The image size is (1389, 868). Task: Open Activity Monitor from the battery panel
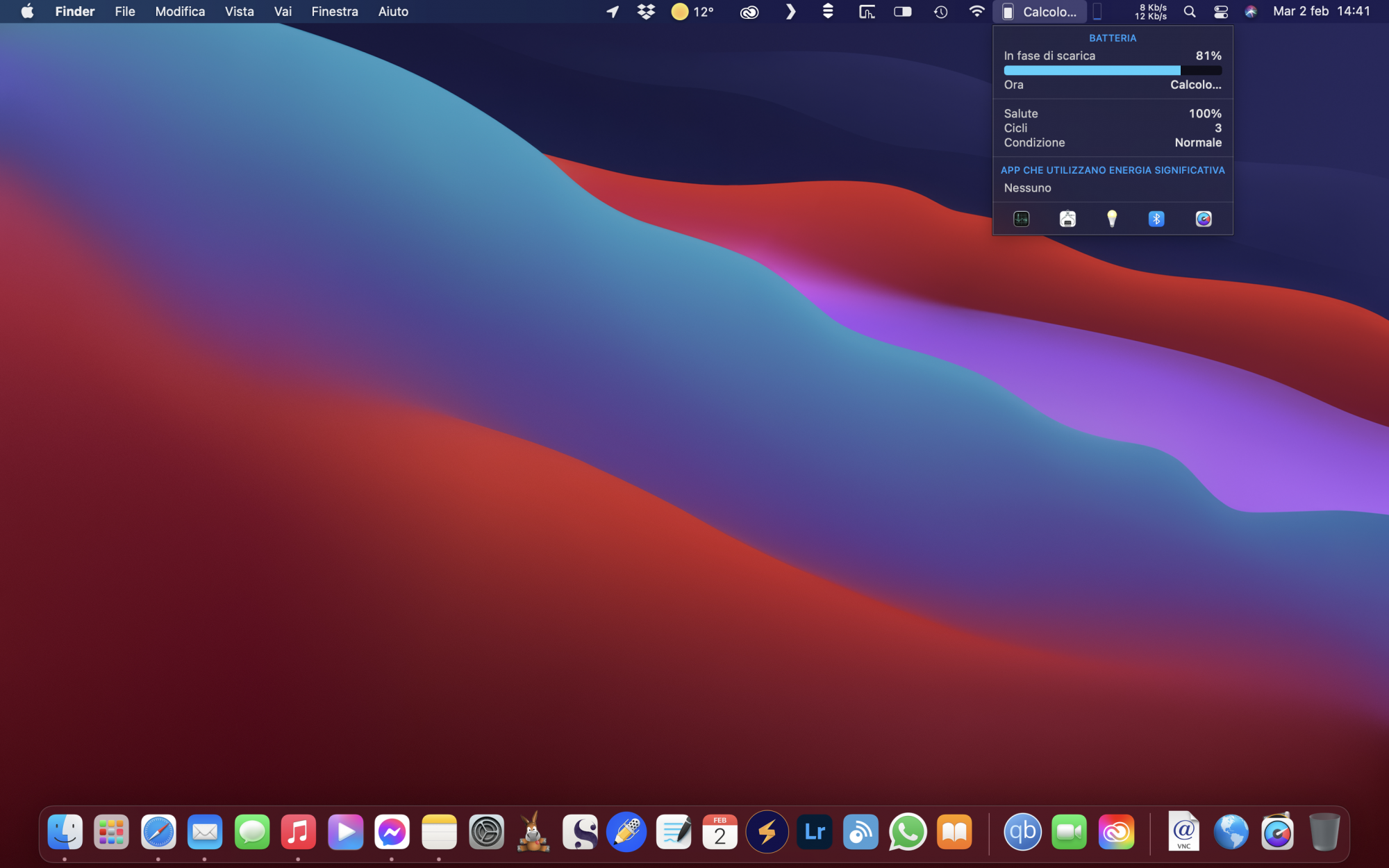(1021, 219)
